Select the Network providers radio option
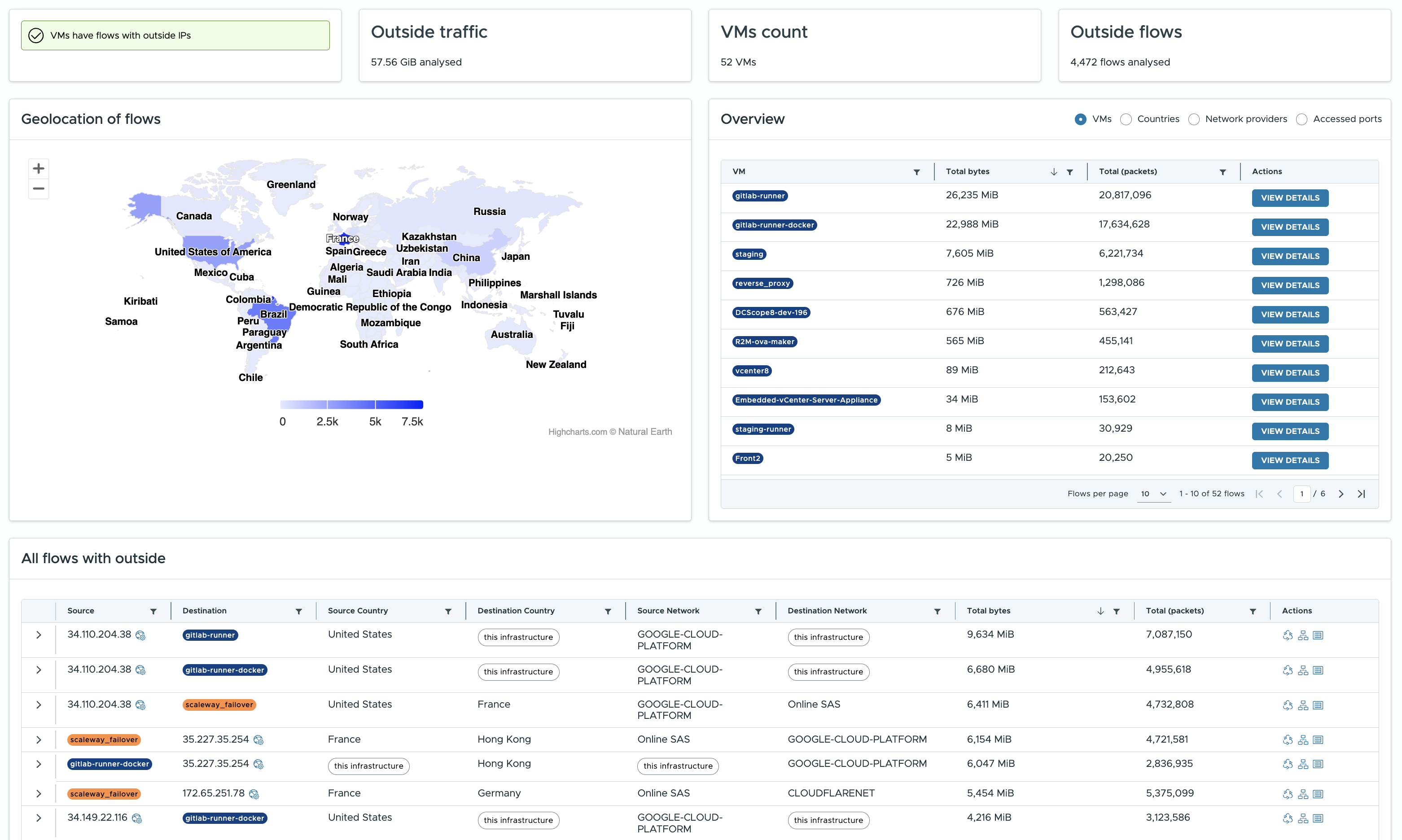This screenshot has width=1402, height=840. point(1194,119)
